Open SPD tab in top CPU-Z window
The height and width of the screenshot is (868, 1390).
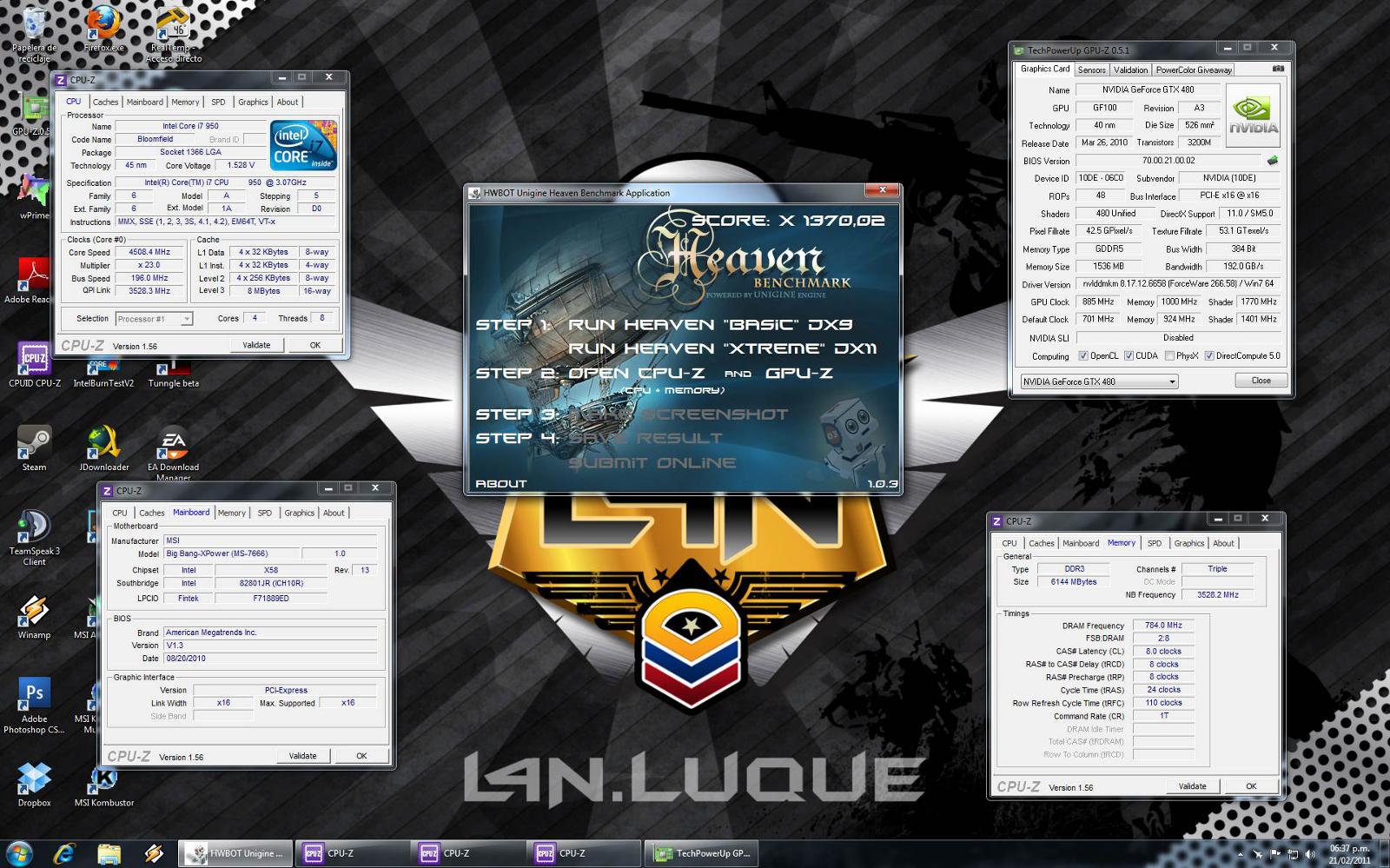(218, 103)
